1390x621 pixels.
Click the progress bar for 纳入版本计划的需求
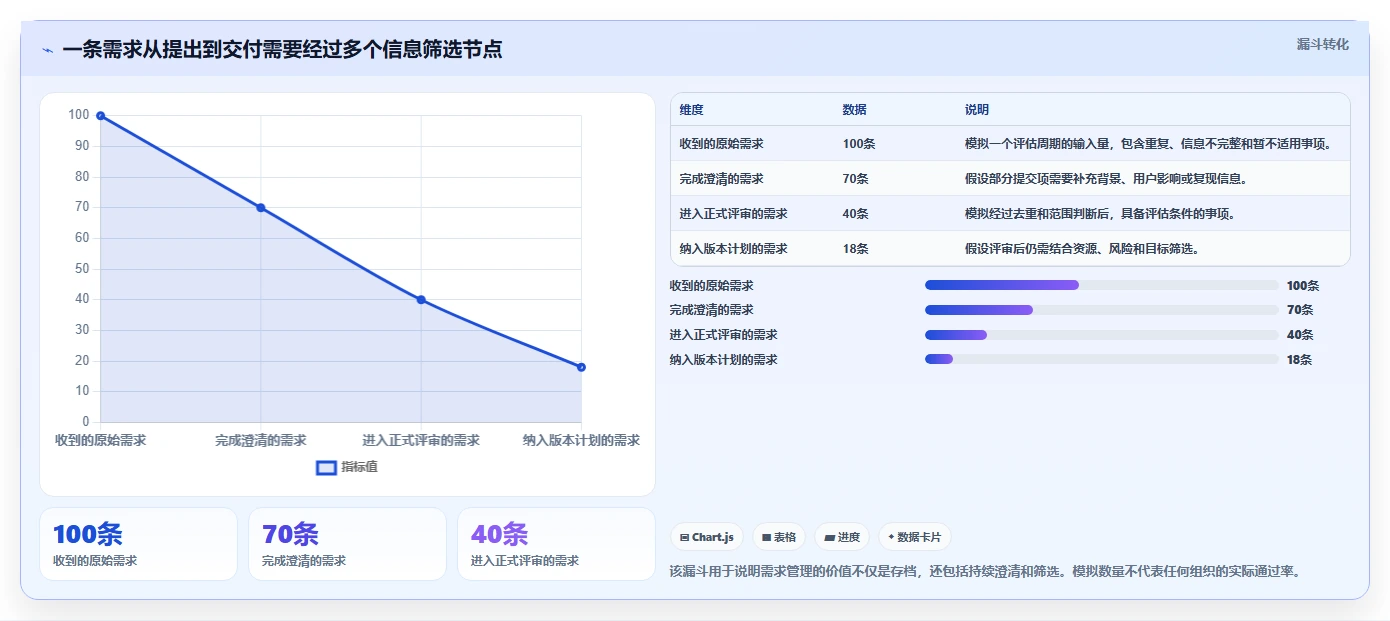pos(1102,359)
